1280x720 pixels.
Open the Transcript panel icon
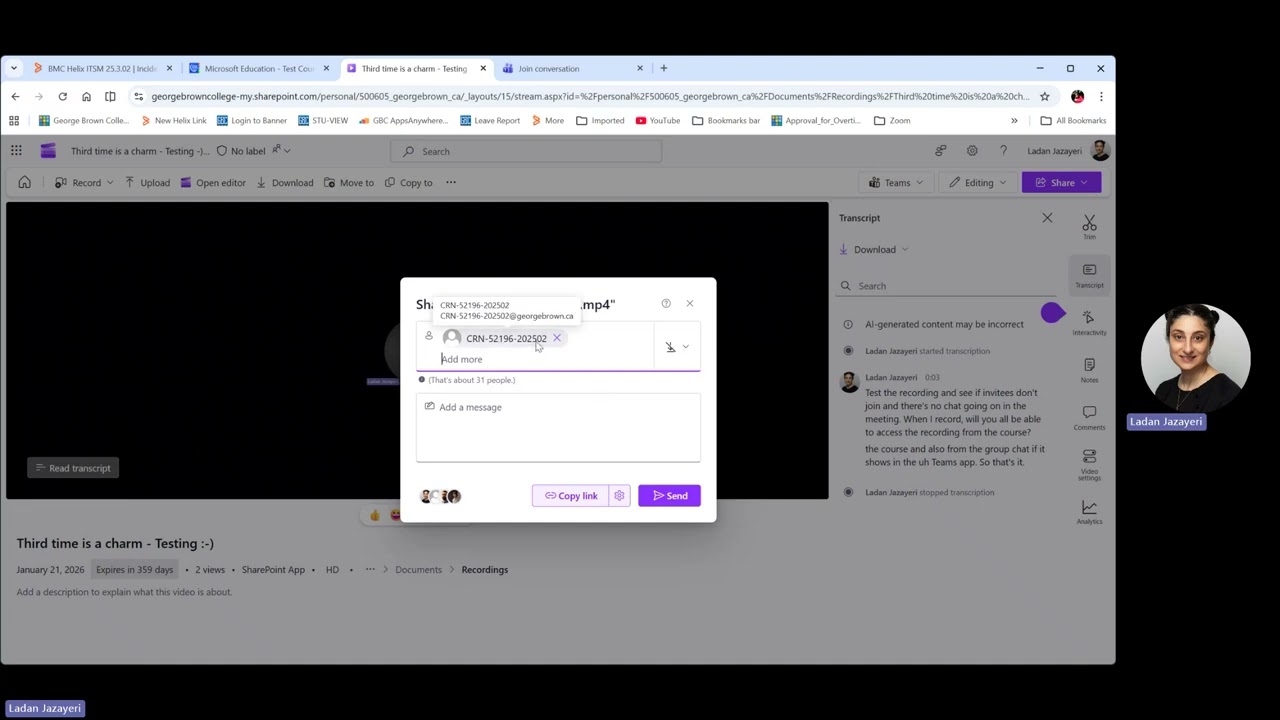(1089, 275)
